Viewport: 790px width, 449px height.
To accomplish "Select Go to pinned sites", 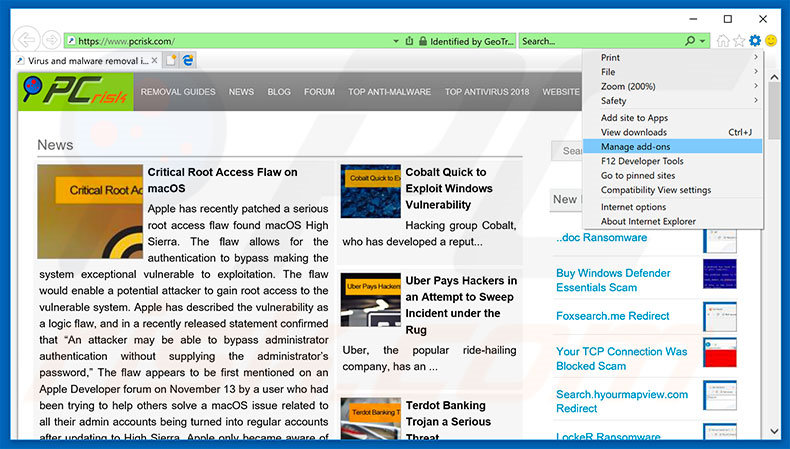I will 673,175.
